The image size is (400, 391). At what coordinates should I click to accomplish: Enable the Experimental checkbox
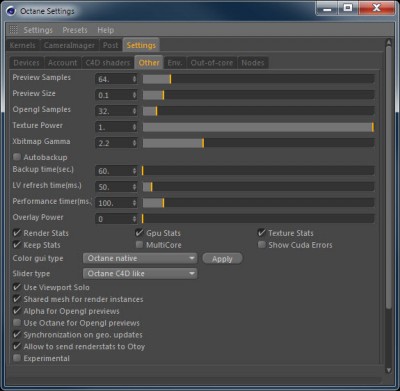(x=16, y=358)
